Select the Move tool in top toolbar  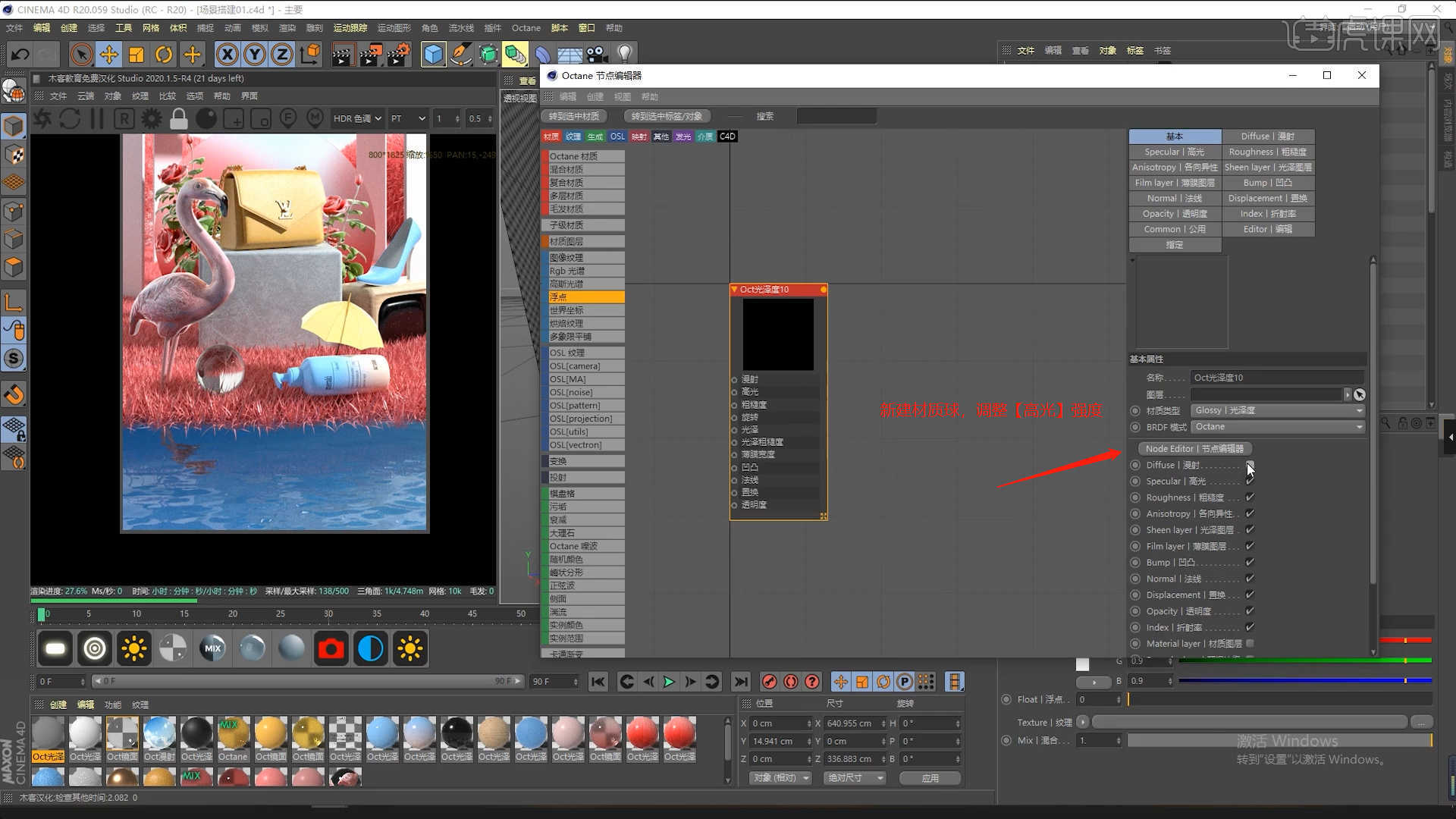[x=109, y=55]
